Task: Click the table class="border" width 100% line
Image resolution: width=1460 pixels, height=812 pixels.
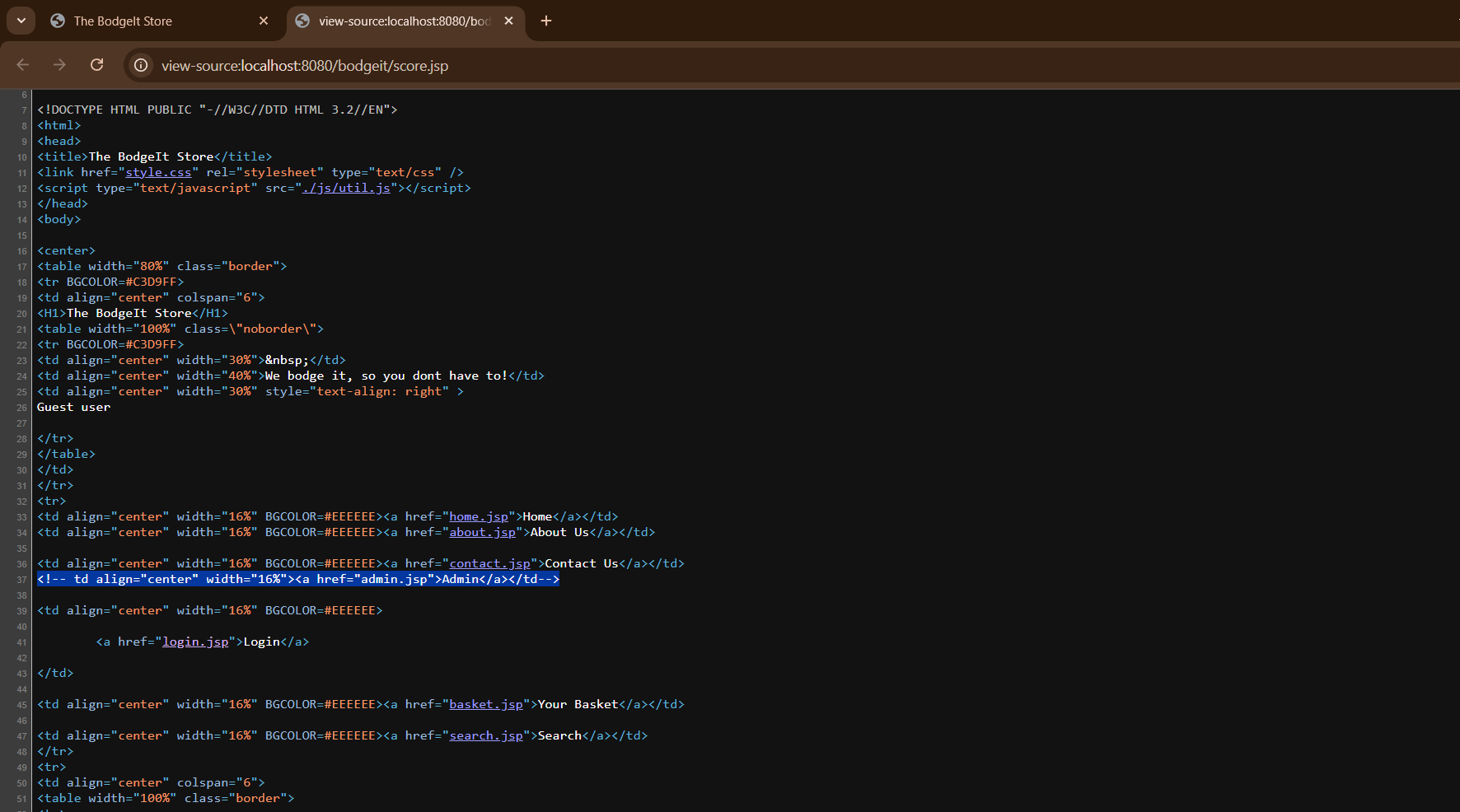Action: point(166,798)
